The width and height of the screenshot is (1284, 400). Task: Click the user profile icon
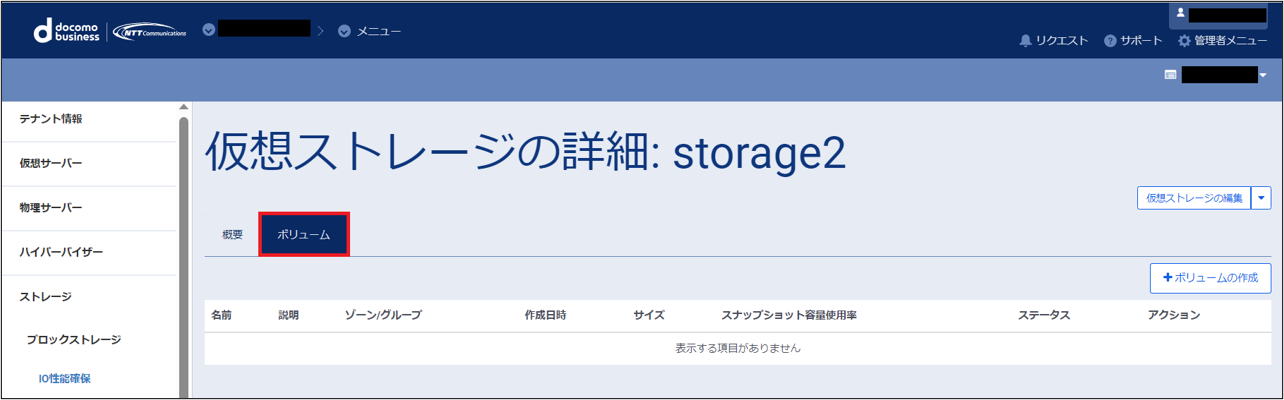pos(1180,13)
